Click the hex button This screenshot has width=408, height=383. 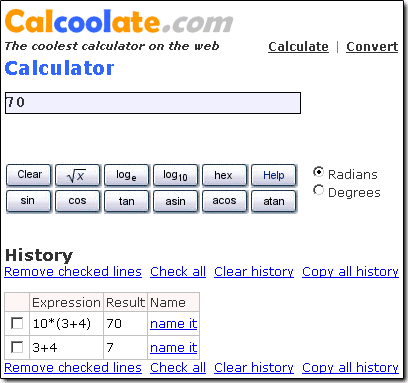pyautogui.click(x=224, y=175)
